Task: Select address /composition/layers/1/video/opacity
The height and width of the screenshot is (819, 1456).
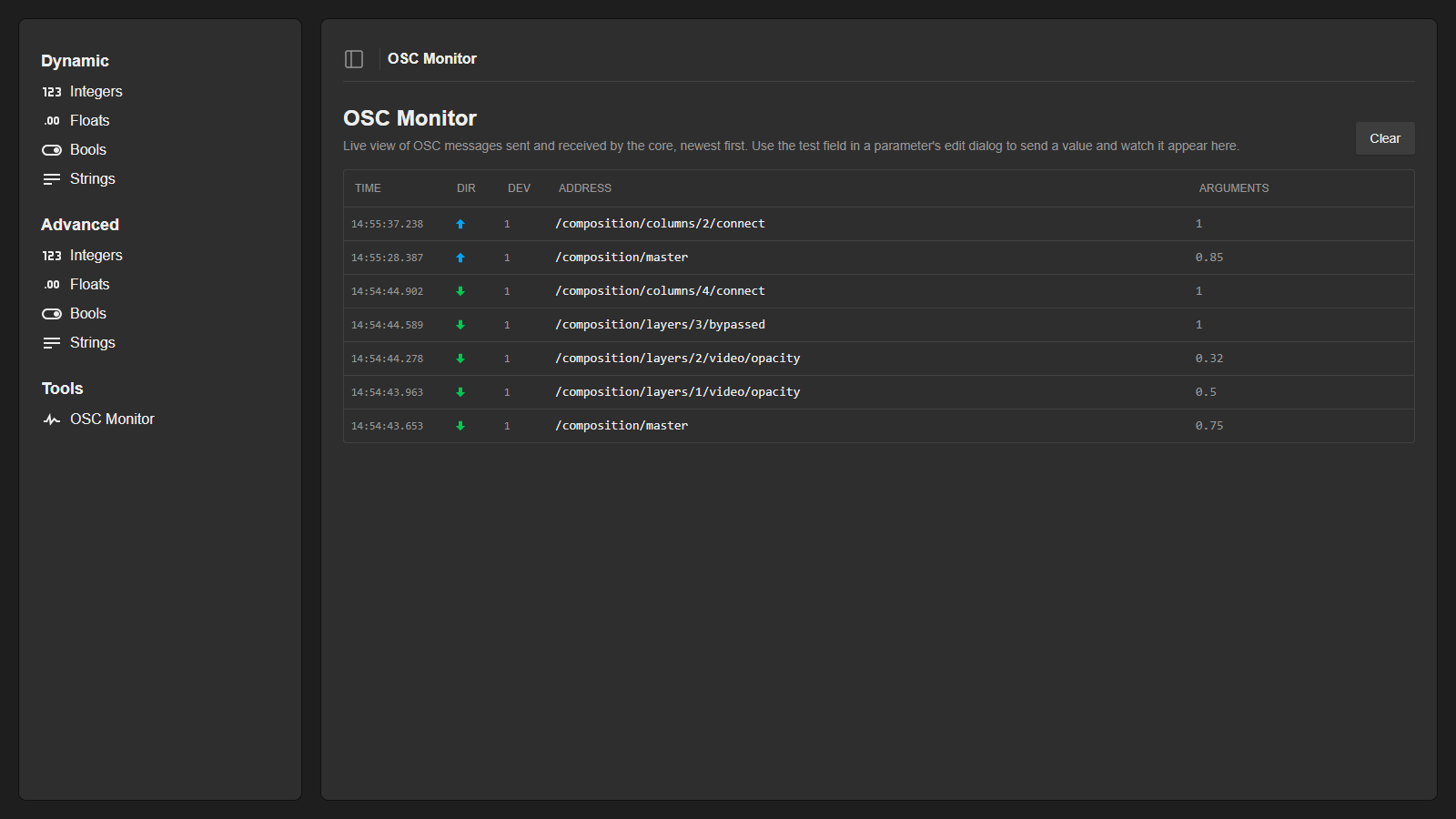Action: coord(678,392)
